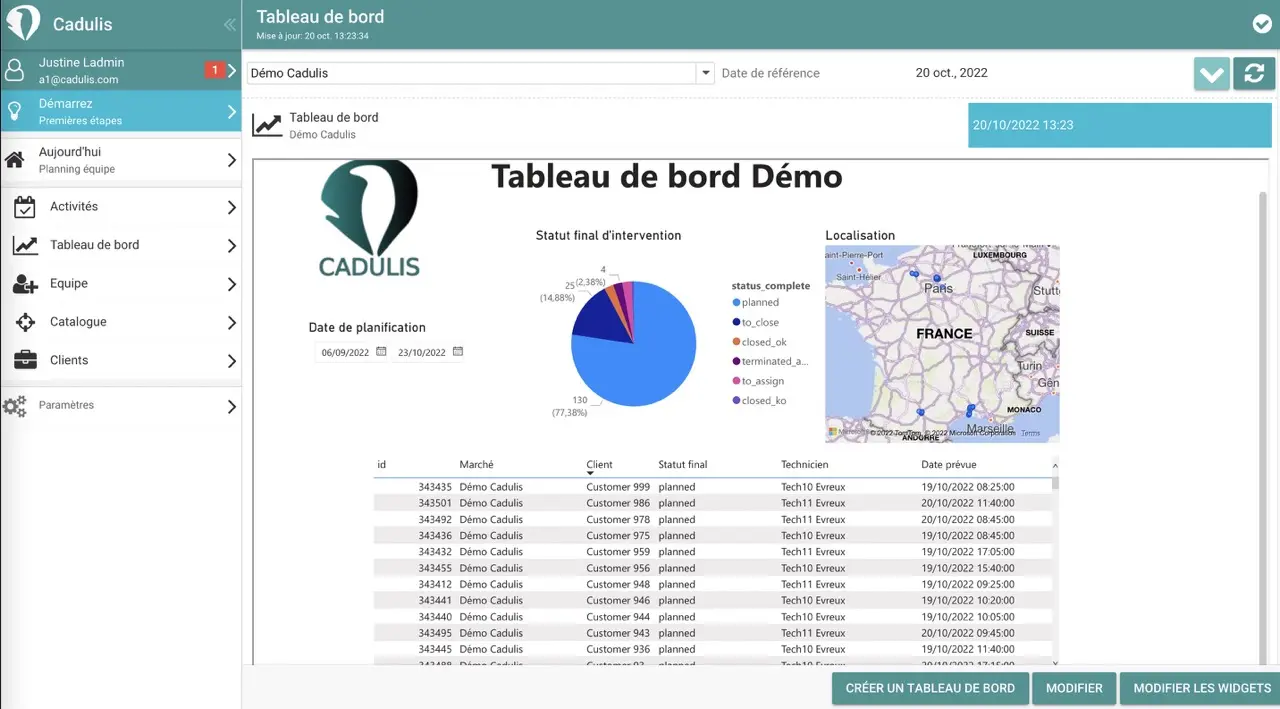Select Catalogue in the sidebar

pyautogui.click(x=78, y=322)
